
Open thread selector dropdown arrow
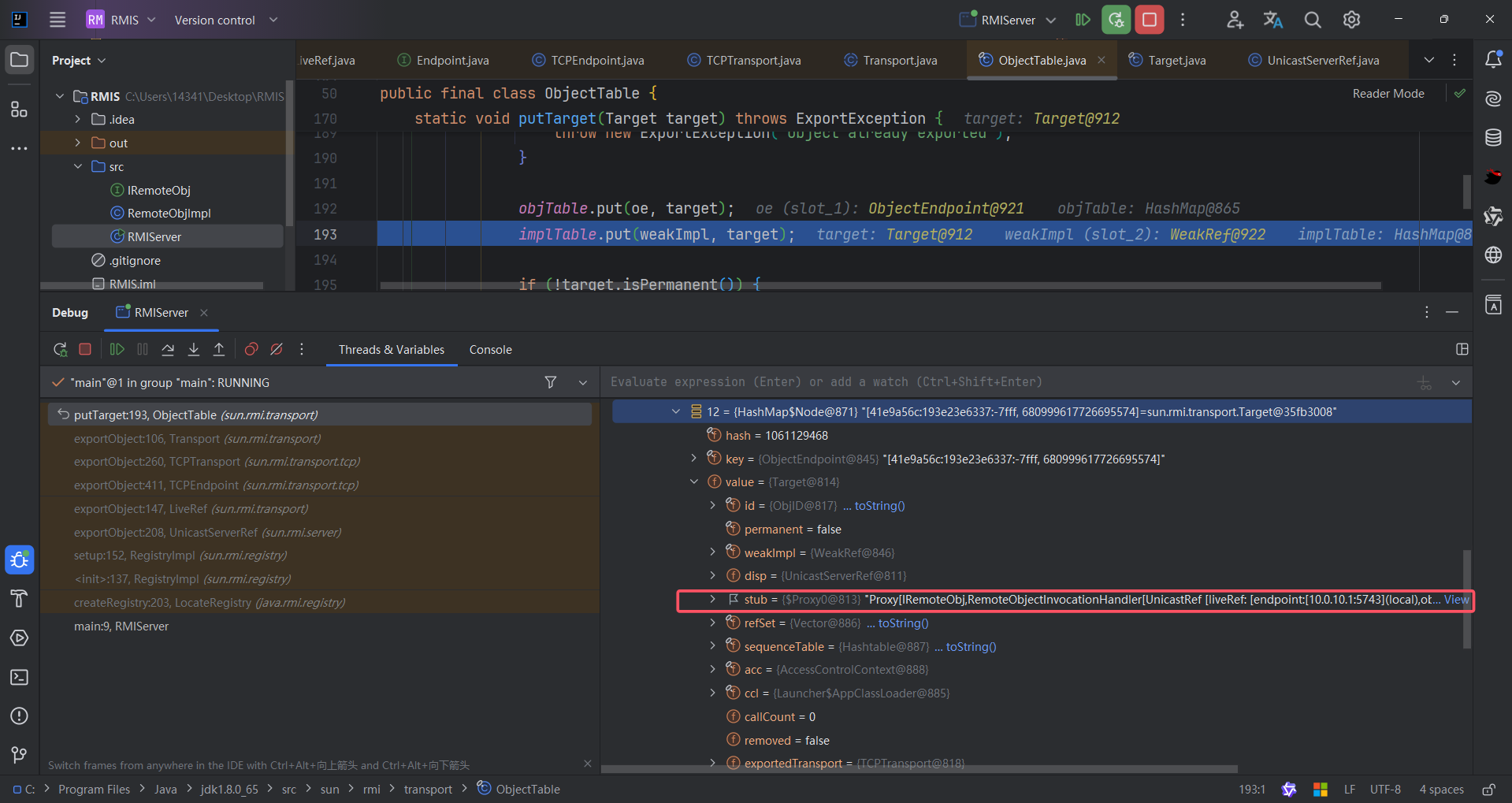click(583, 382)
